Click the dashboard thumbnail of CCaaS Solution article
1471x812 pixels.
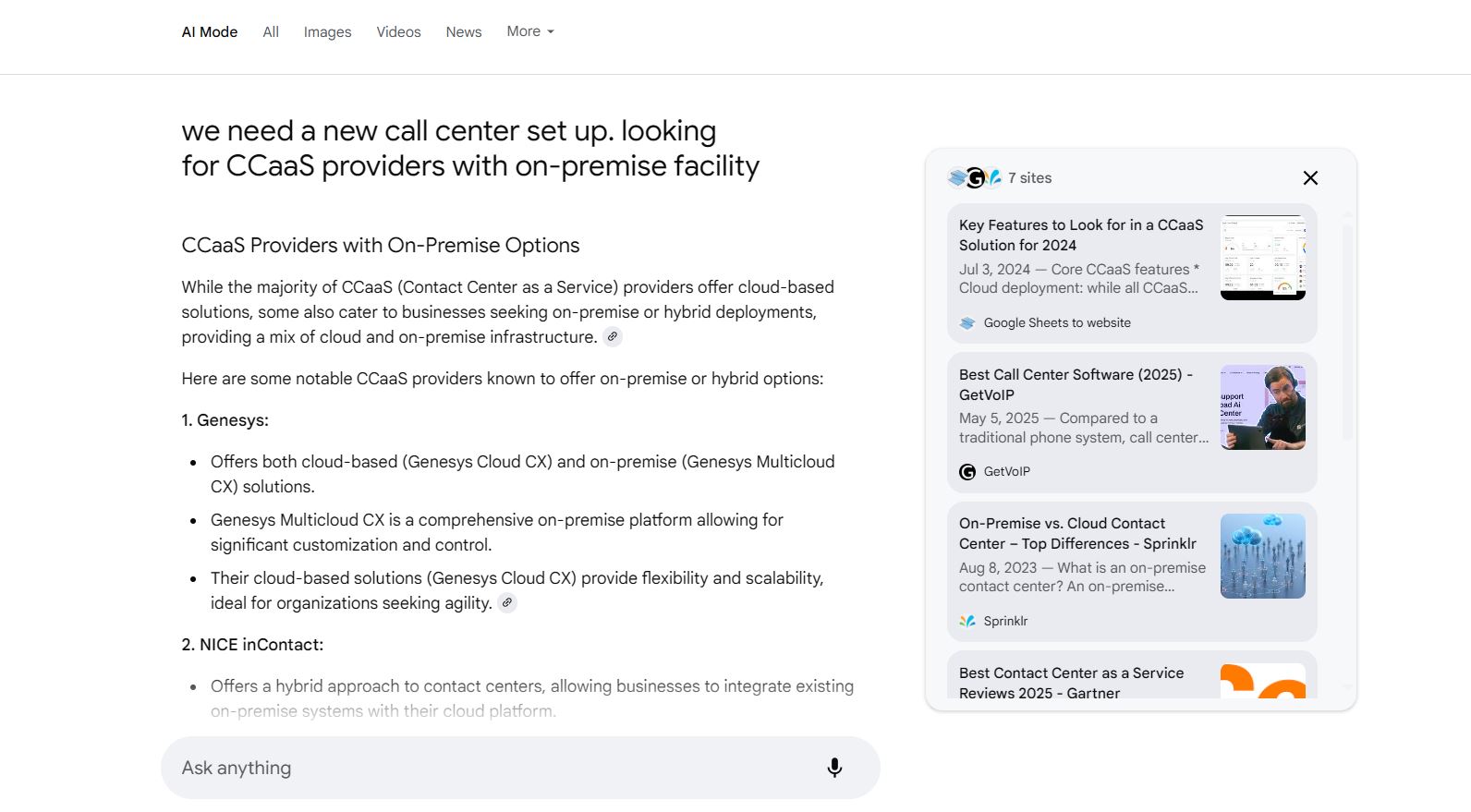pos(1263,258)
